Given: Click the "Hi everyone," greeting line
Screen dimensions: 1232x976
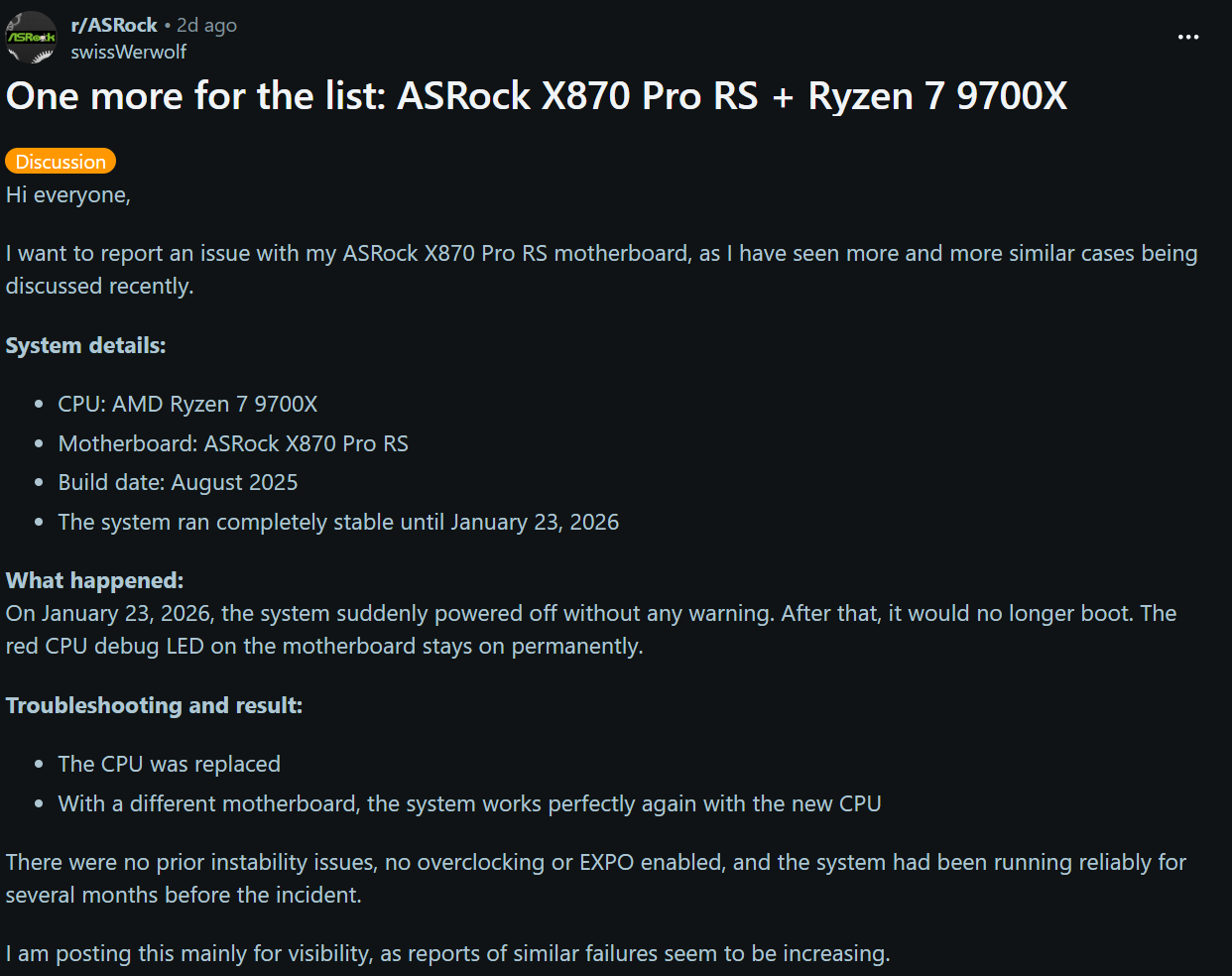Looking at the screenshot, I should (68, 194).
